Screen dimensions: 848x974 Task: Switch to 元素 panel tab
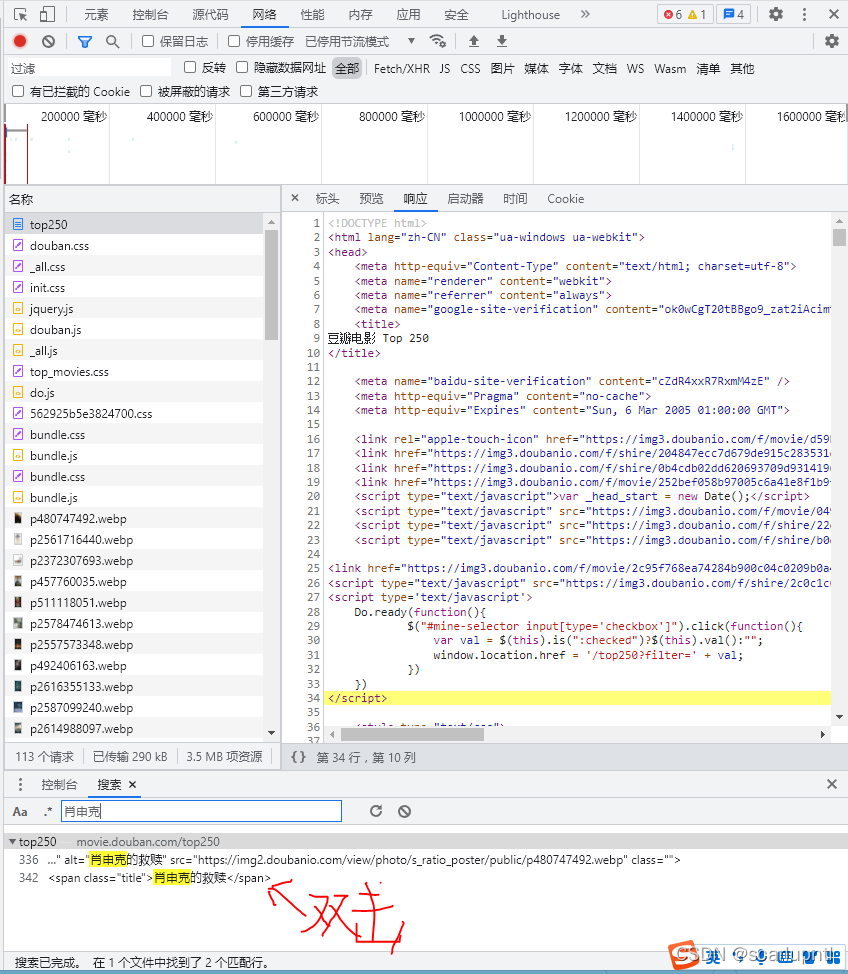[96, 14]
